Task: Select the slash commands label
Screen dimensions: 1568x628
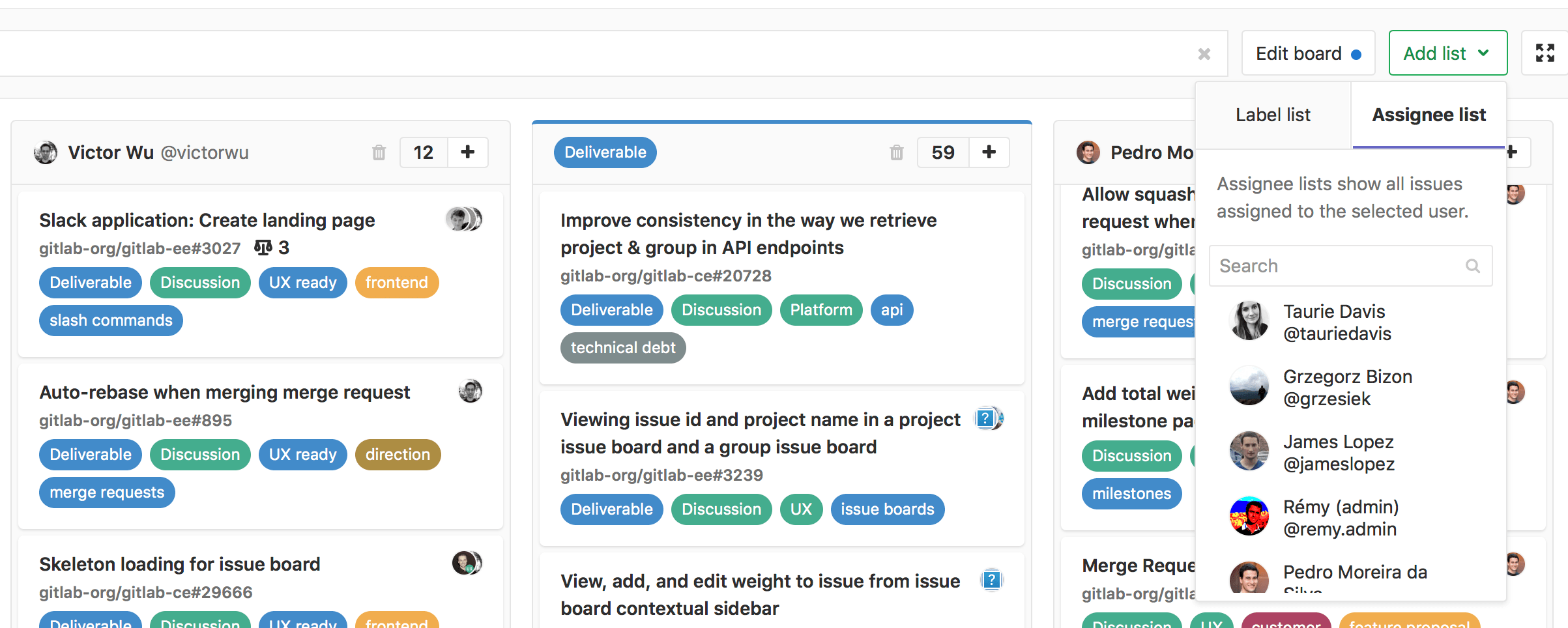Action: tap(110, 320)
